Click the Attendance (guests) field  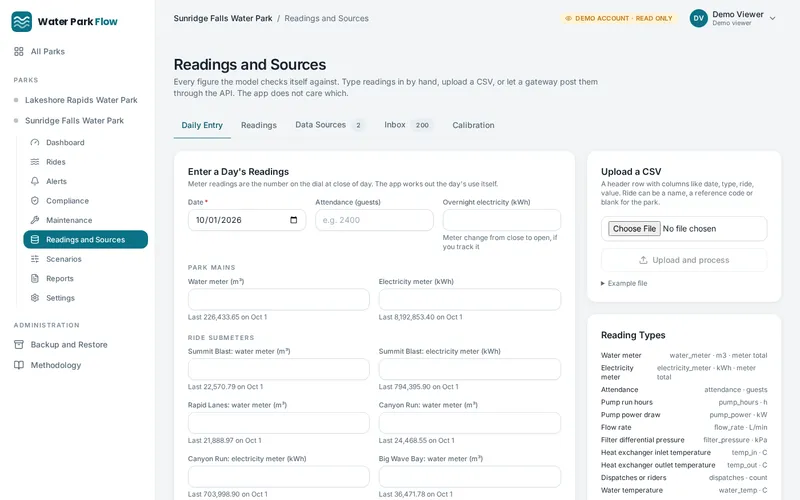click(374, 220)
